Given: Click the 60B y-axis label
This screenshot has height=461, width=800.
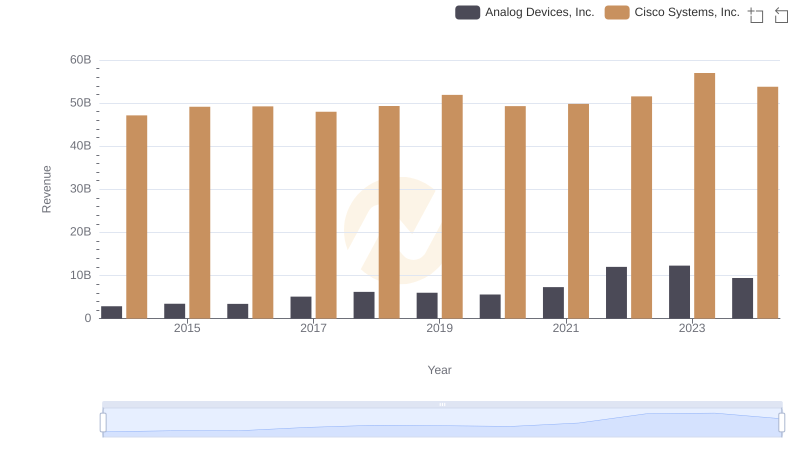Looking at the screenshot, I should 81,60.
